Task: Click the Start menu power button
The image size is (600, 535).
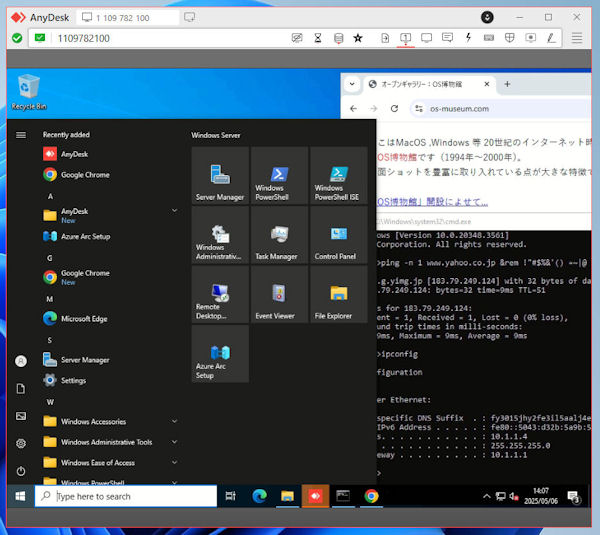Action: (x=21, y=470)
